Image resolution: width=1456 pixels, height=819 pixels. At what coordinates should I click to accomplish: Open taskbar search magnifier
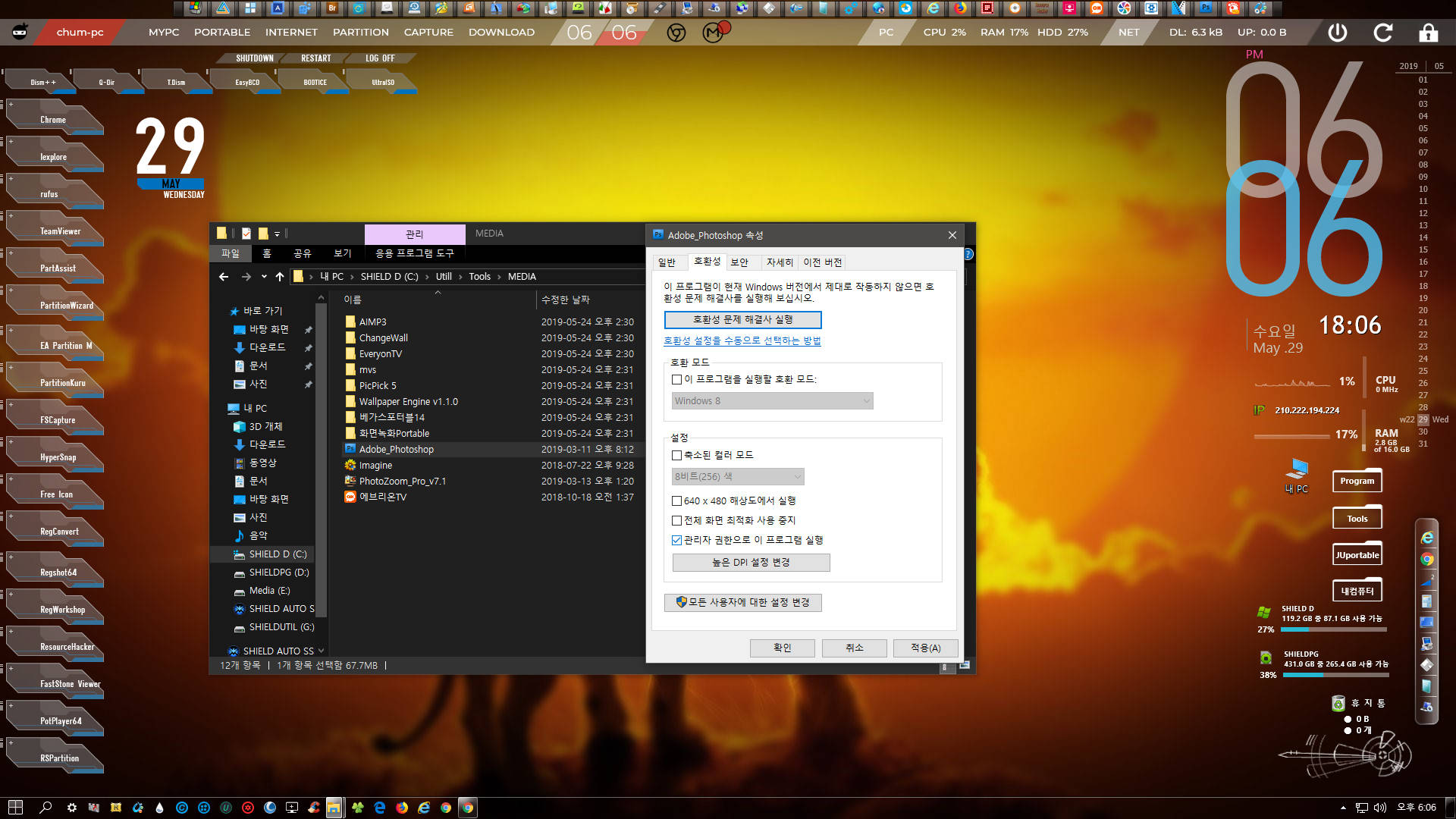click(45, 808)
